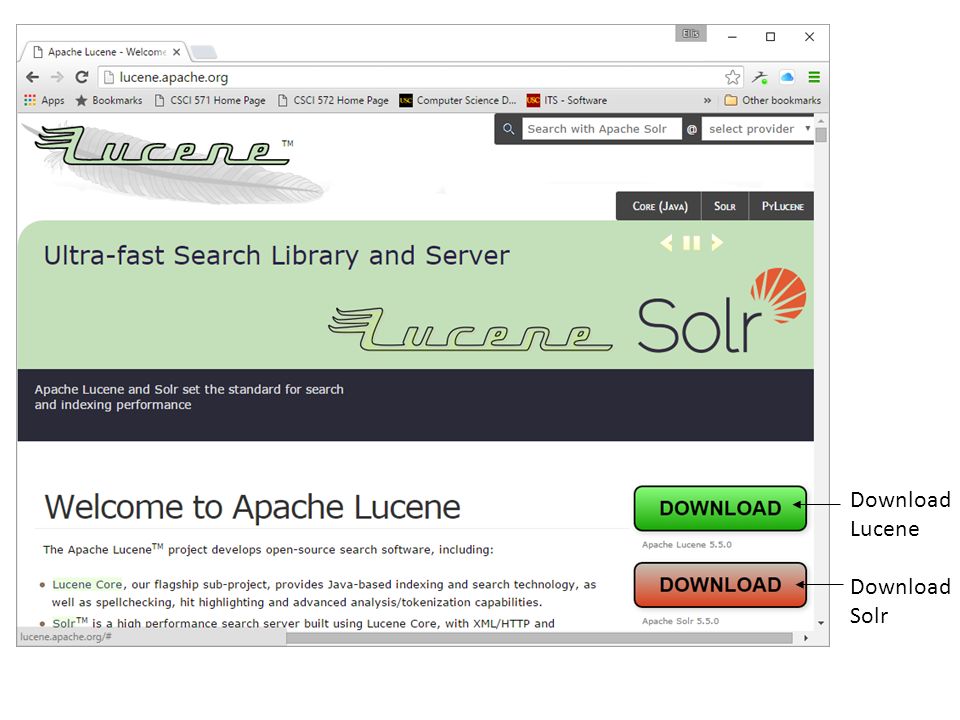Click the Lucene logo in the green banner
The width and height of the screenshot is (960, 720).
(470, 329)
